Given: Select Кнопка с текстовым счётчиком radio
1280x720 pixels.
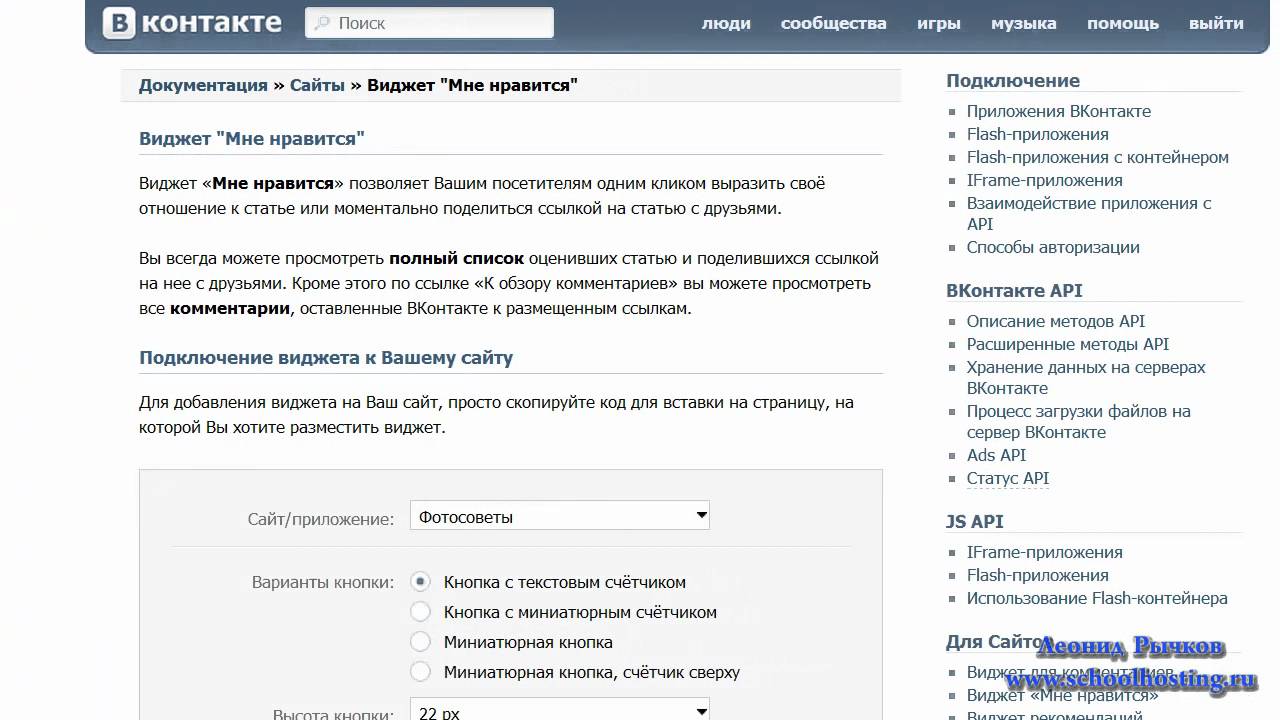Looking at the screenshot, I should [421, 581].
